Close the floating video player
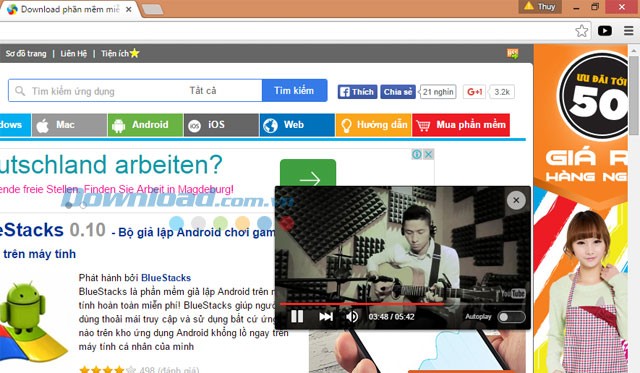This screenshot has height=373, width=640. click(516, 200)
